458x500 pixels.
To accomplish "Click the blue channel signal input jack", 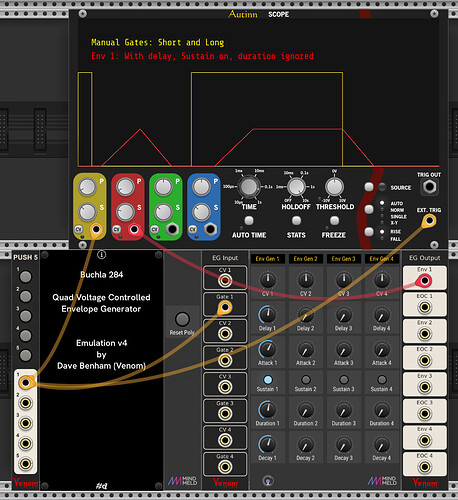I will tap(210, 229).
